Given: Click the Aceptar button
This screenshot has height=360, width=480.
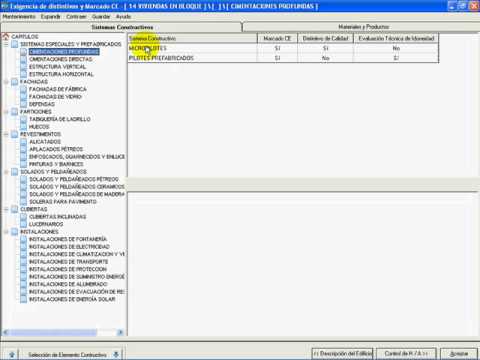Looking at the screenshot, I should click(459, 354).
